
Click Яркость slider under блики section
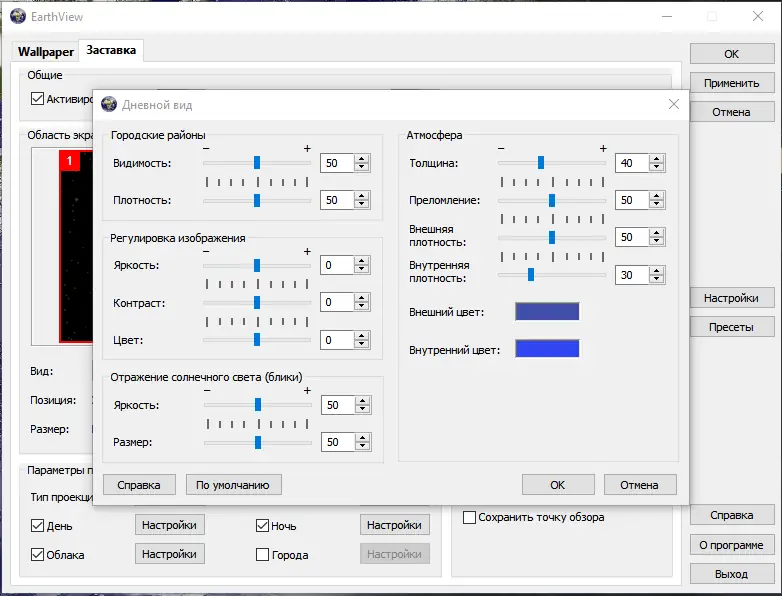258,404
